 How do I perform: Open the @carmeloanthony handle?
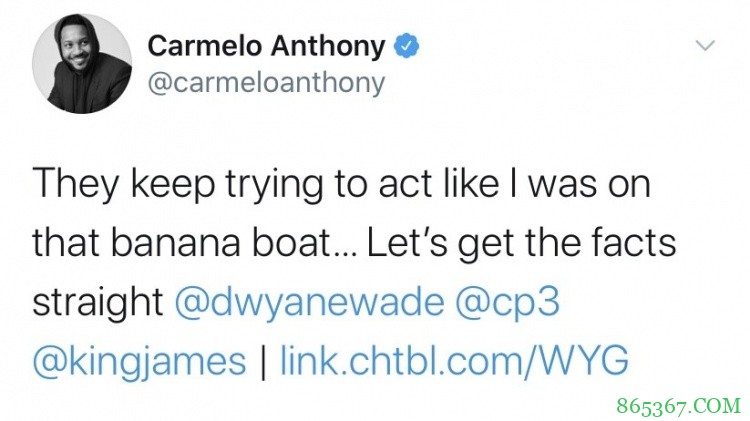[x=265, y=83]
